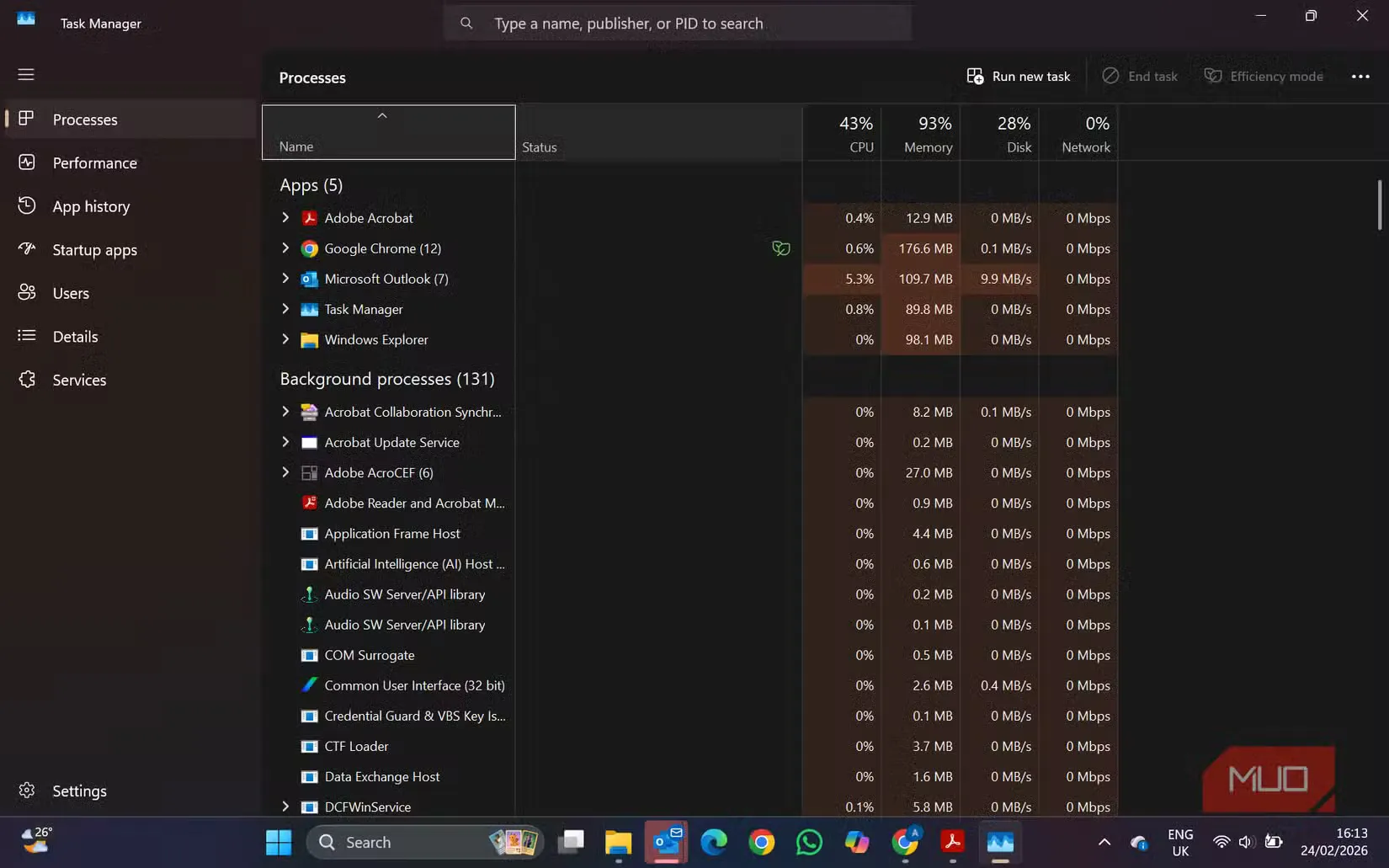Image resolution: width=1389 pixels, height=868 pixels.
Task: Click the efficiency leaf icon beside Google Chrome
Action: tap(780, 248)
